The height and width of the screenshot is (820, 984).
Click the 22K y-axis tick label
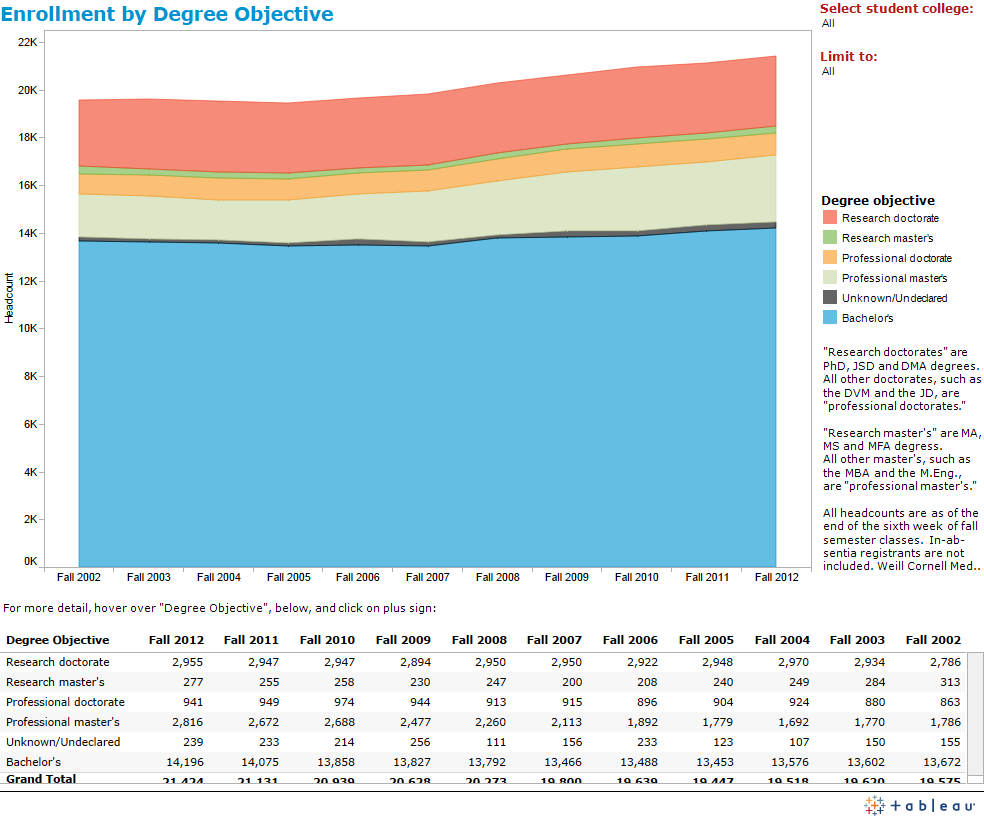pyautogui.click(x=28, y=42)
